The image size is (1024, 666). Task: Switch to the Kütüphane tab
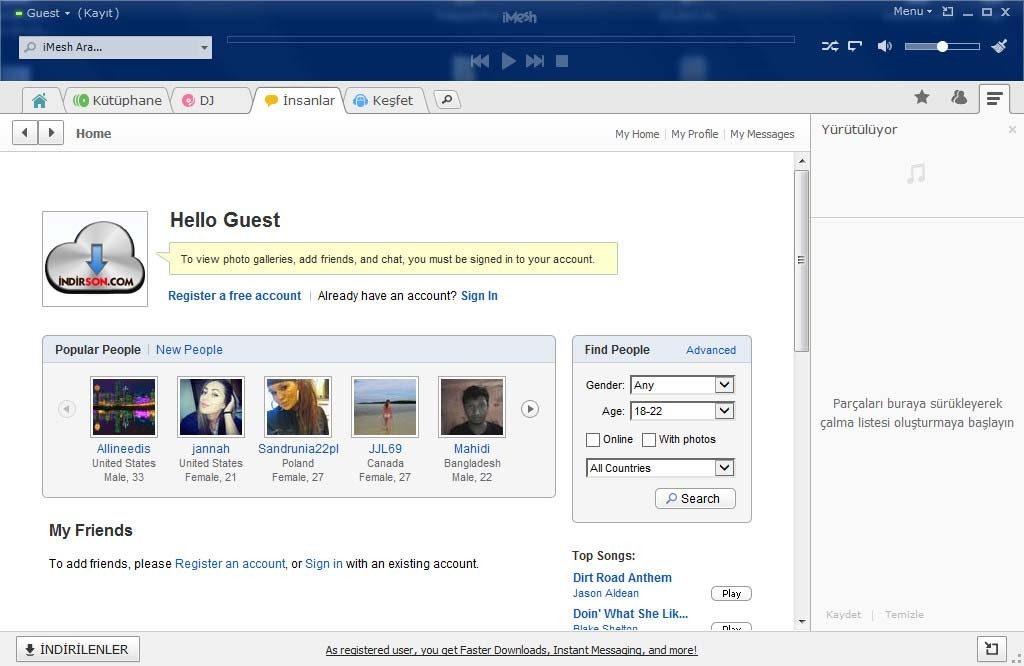118,101
